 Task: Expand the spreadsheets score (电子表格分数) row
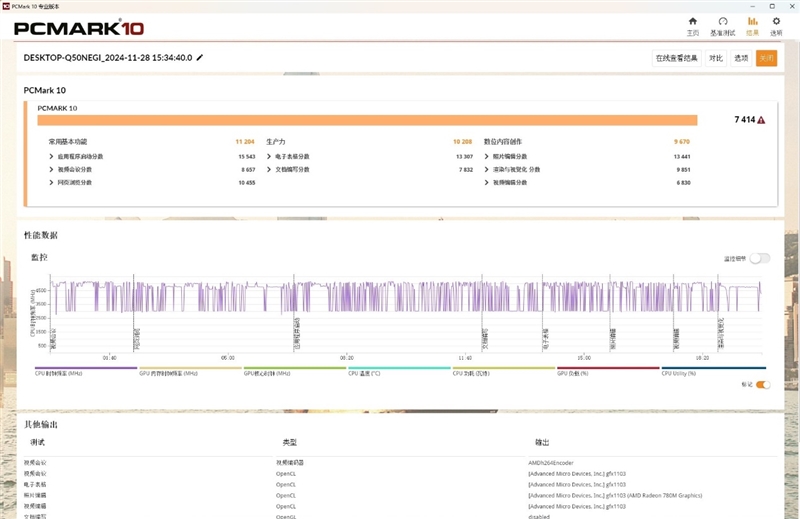tap(268, 157)
